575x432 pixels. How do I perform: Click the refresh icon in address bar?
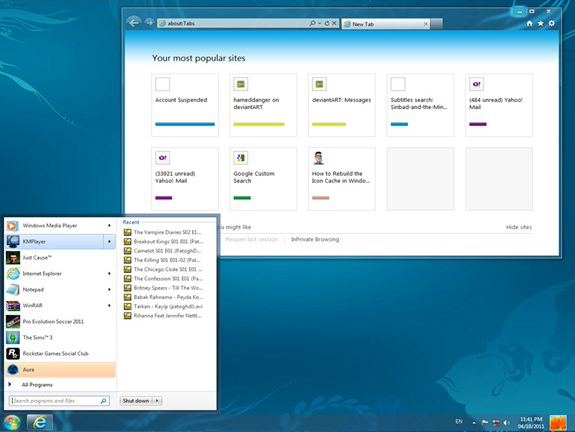point(327,23)
